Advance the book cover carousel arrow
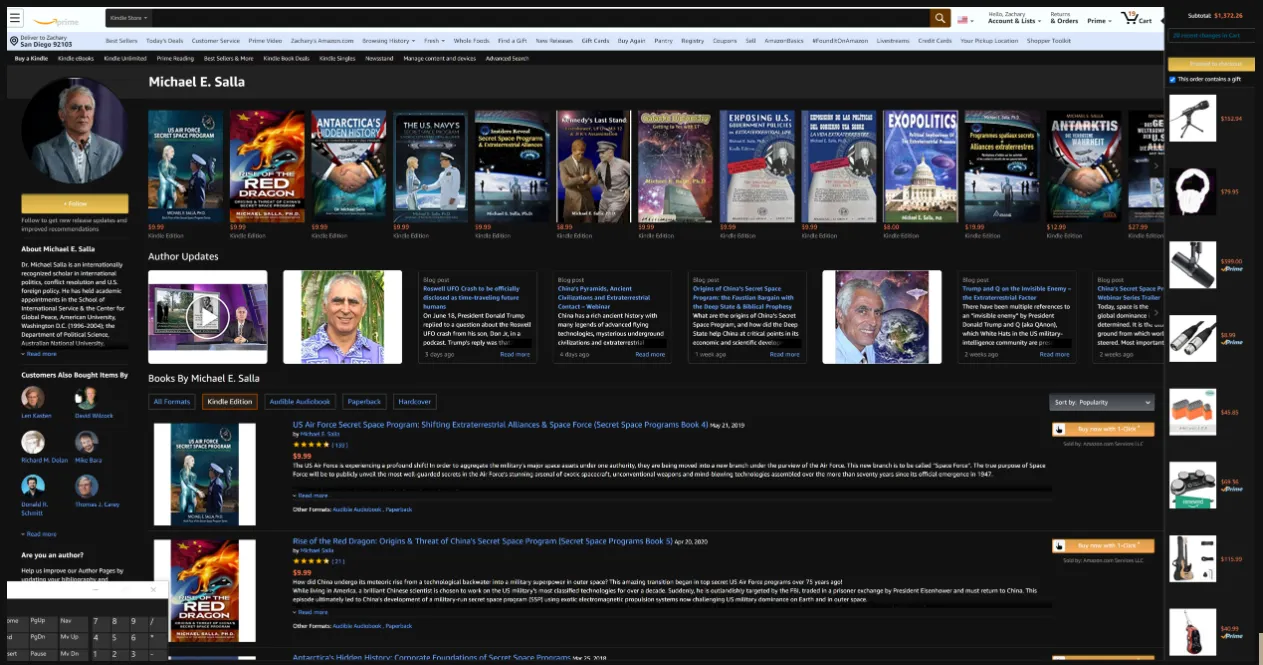This screenshot has width=1263, height=665. click(1156, 168)
